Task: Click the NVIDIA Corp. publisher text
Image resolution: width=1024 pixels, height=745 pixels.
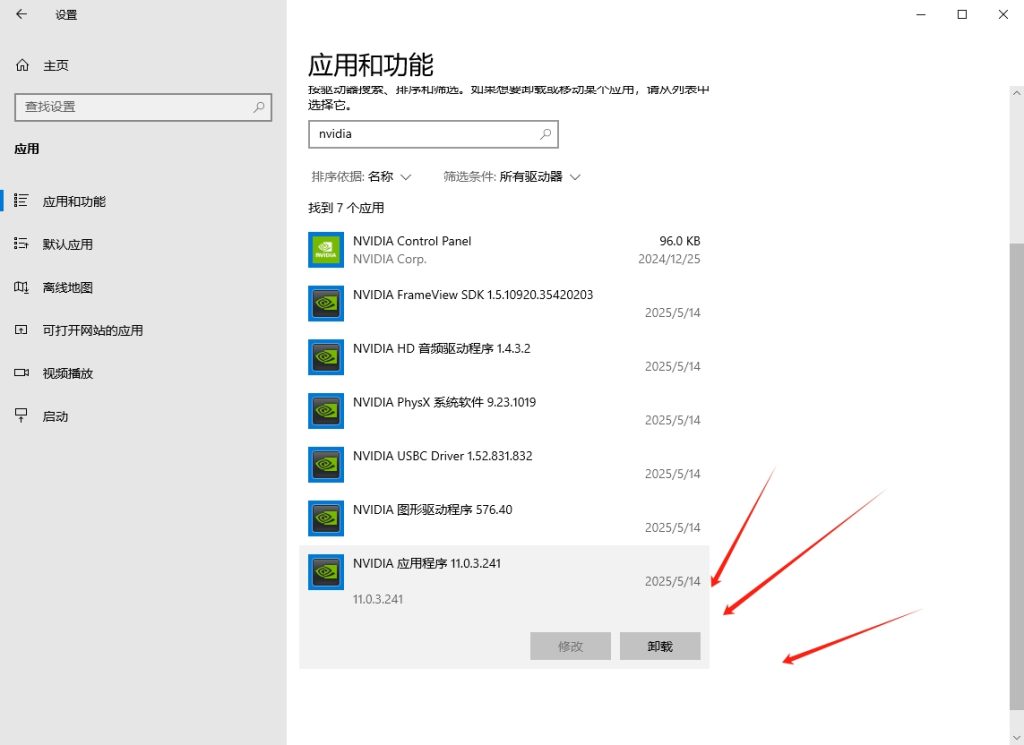Action: point(389,259)
